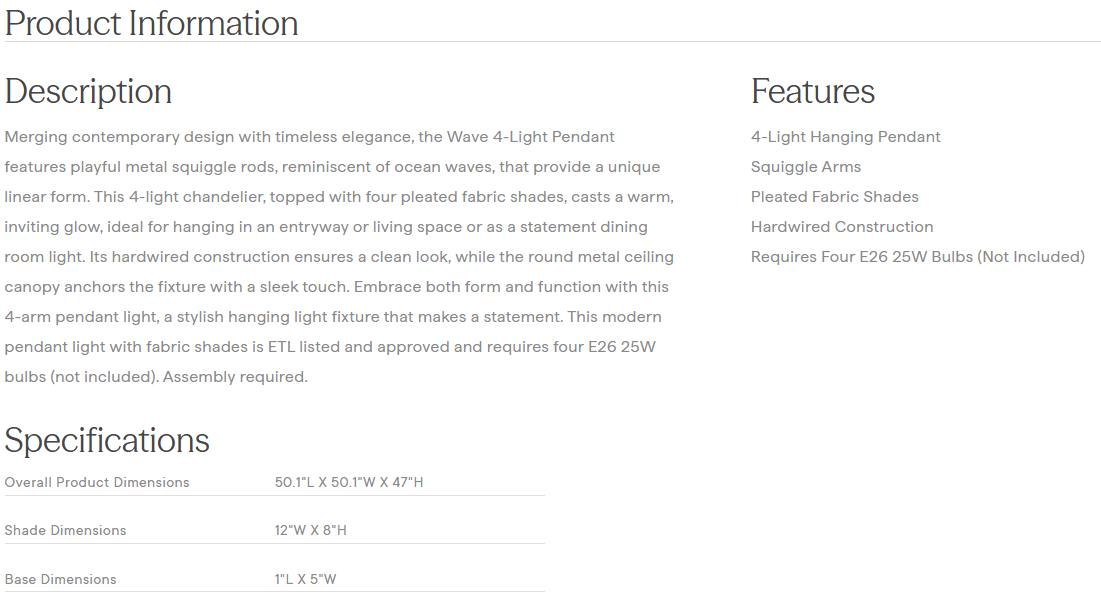
Task: Click the Overall Product Dimensions label
Action: 97,482
